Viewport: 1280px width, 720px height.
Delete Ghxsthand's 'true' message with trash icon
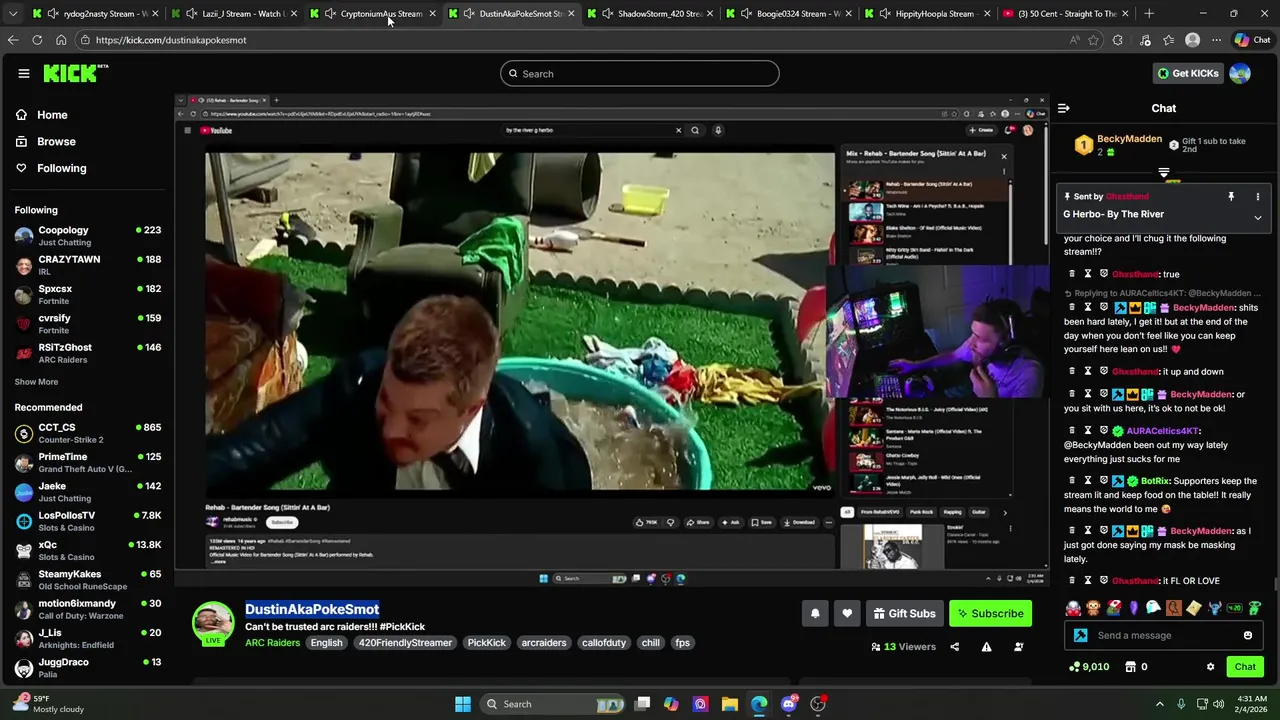click(1072, 274)
